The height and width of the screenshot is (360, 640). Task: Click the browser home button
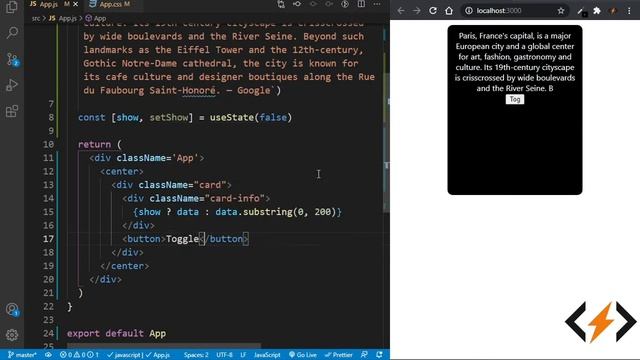coord(449,11)
